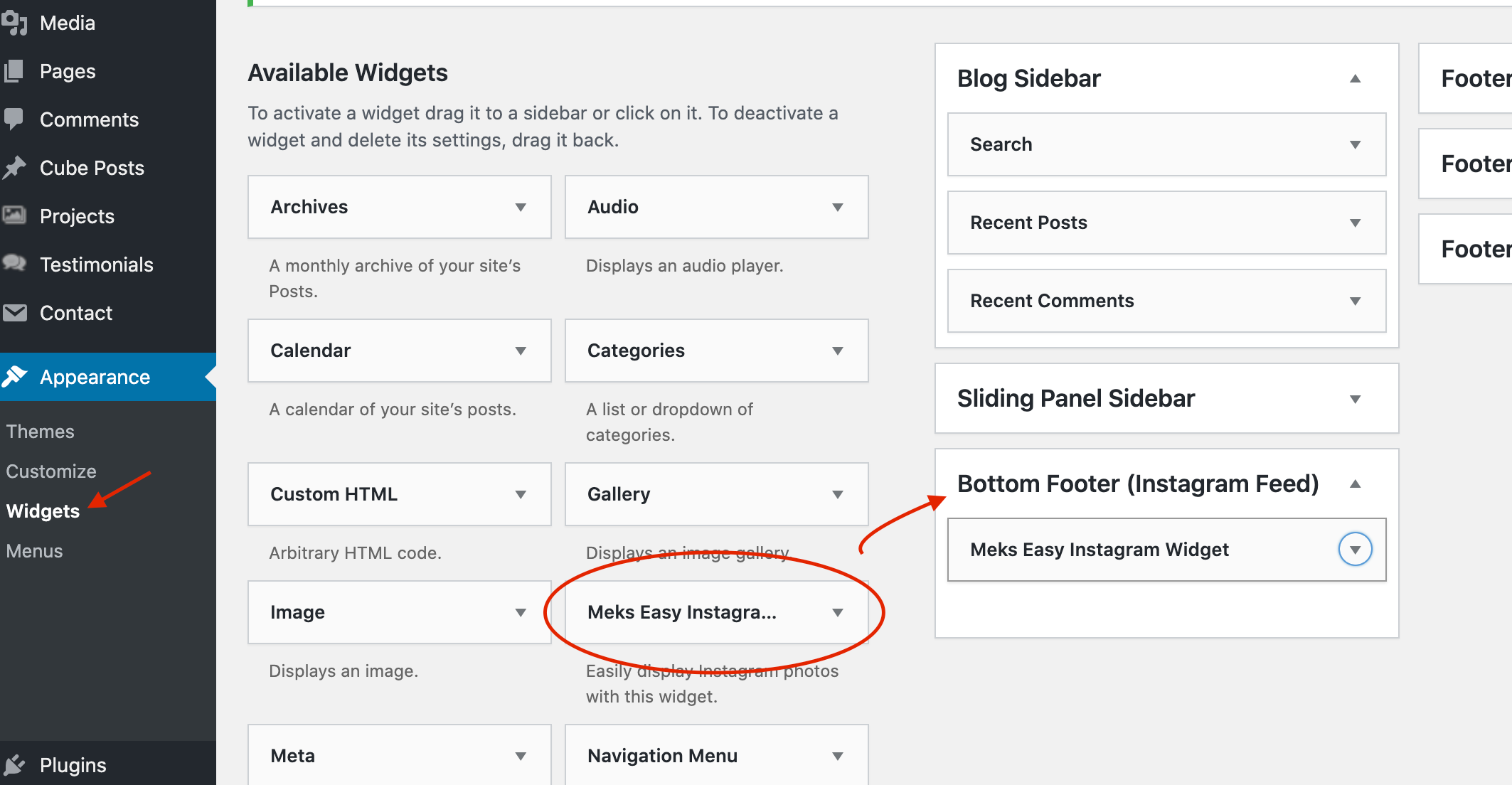1512x785 pixels.
Task: Click the Projects image icon
Action: (x=14, y=215)
